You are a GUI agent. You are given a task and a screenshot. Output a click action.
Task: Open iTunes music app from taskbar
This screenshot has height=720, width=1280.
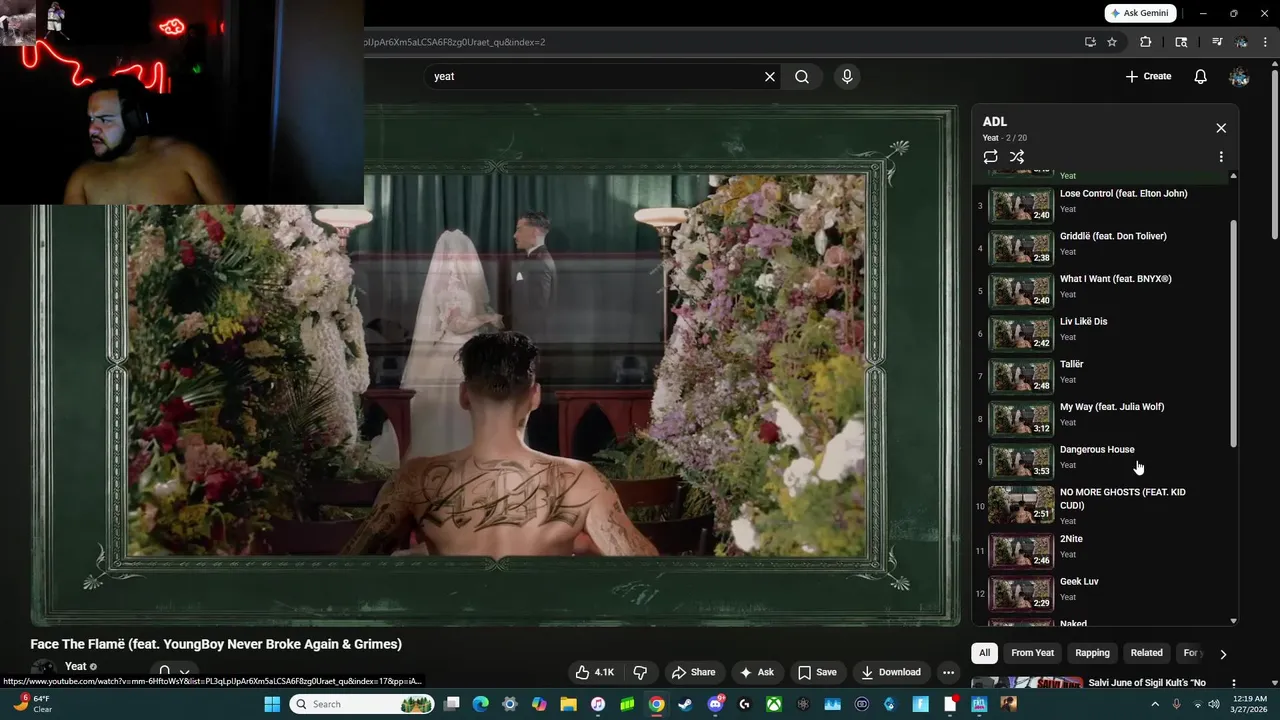pyautogui.click(x=597, y=704)
